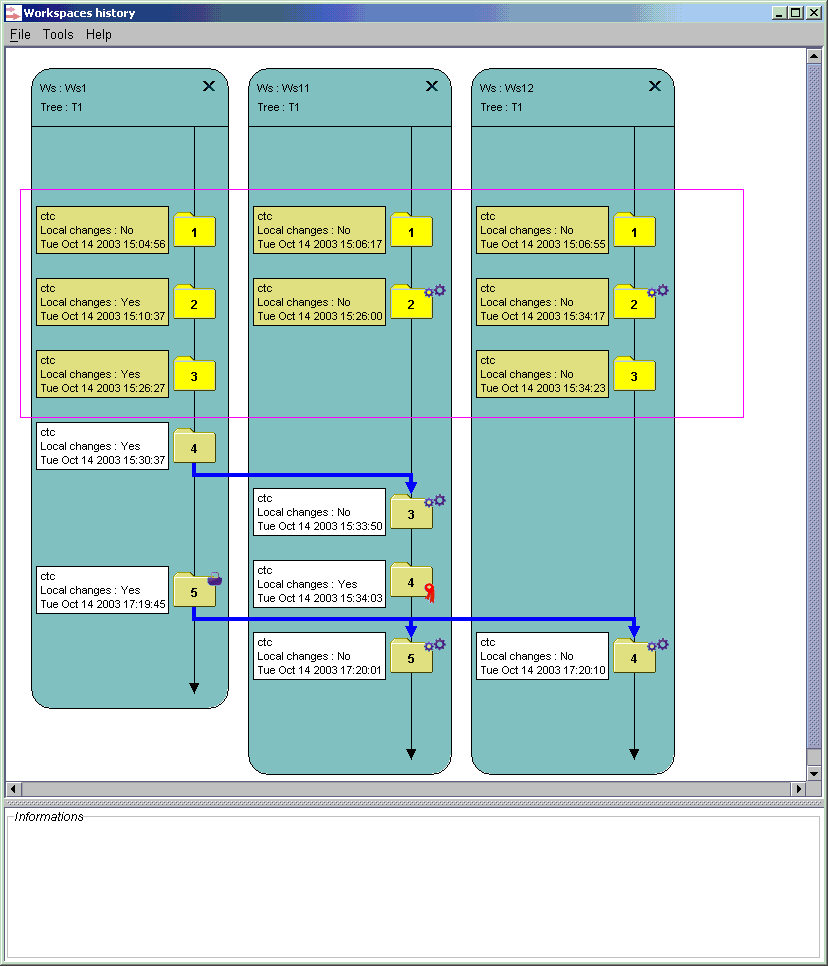Viewport: 828px width, 966px height.
Task: Select Ws11 info box dated 15:34:03
Action: click(x=319, y=584)
